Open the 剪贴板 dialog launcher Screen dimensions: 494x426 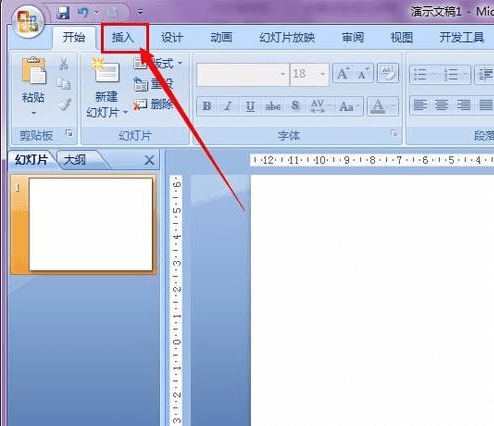(x=69, y=133)
